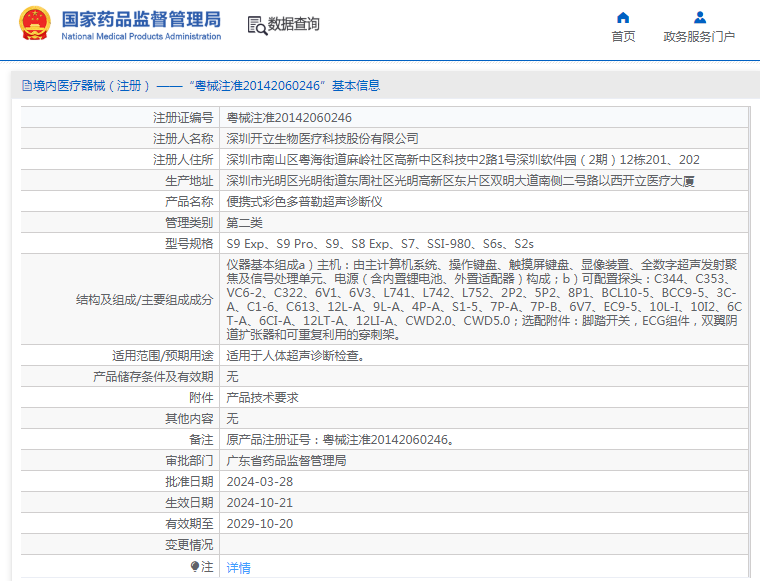Click the 审批部门 label
The width and height of the screenshot is (760, 581).
[189, 460]
